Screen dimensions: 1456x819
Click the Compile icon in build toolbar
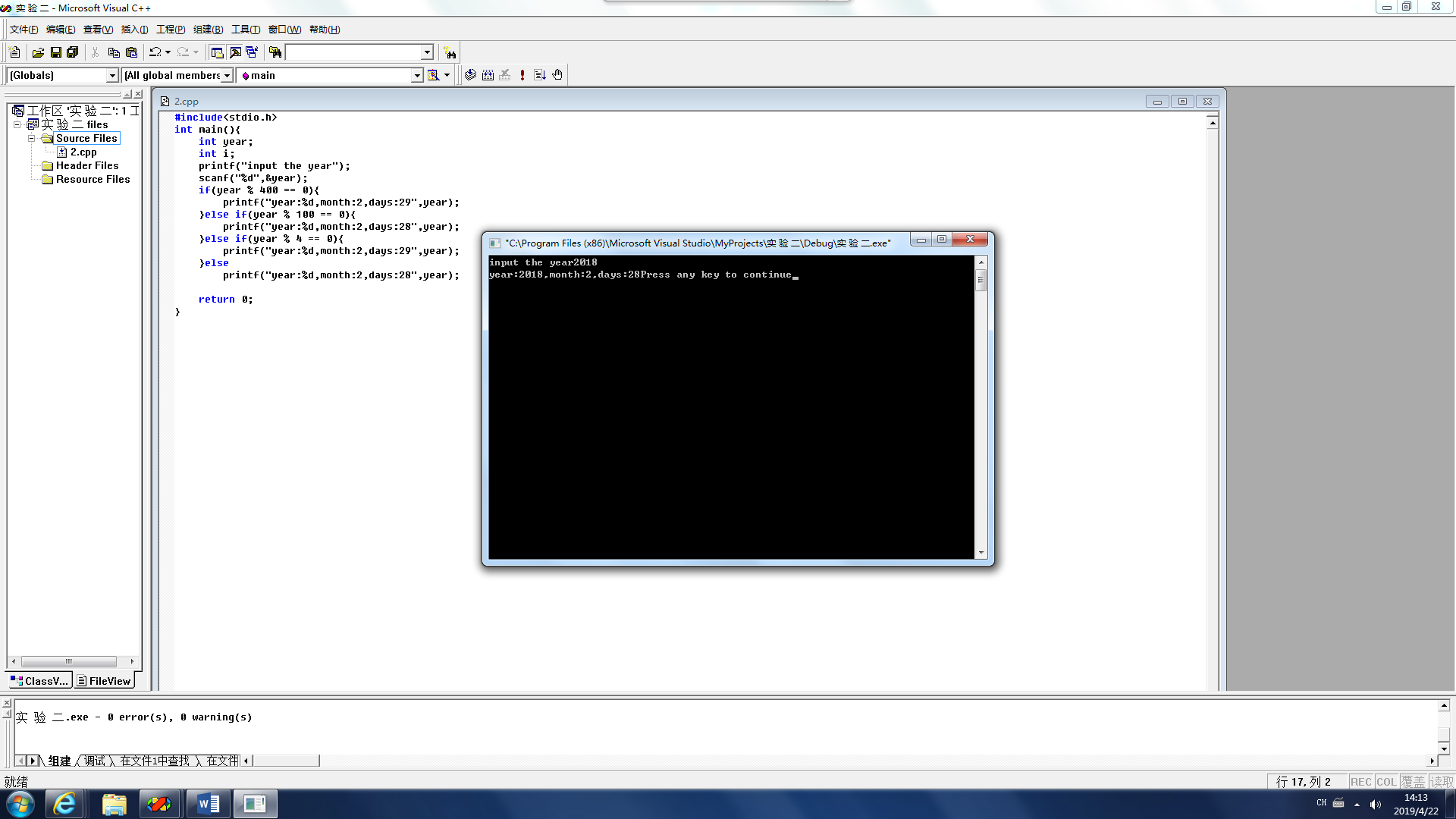[x=470, y=75]
